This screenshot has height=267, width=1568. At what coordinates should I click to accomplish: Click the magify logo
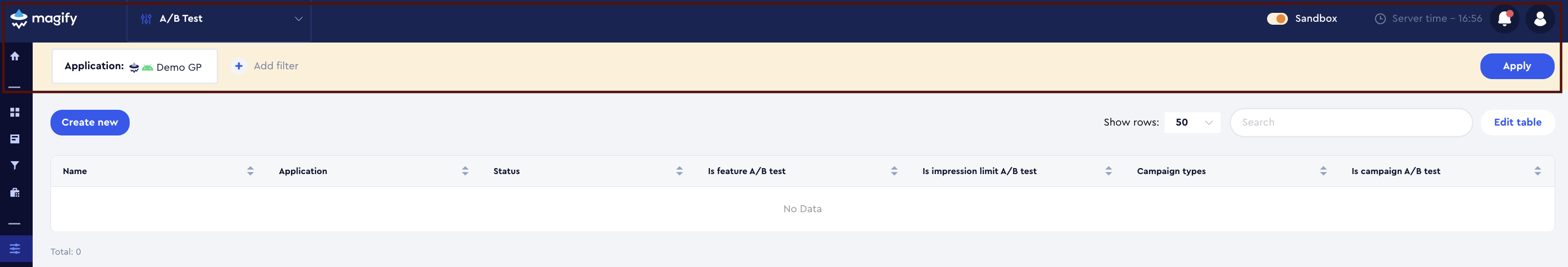[x=45, y=19]
